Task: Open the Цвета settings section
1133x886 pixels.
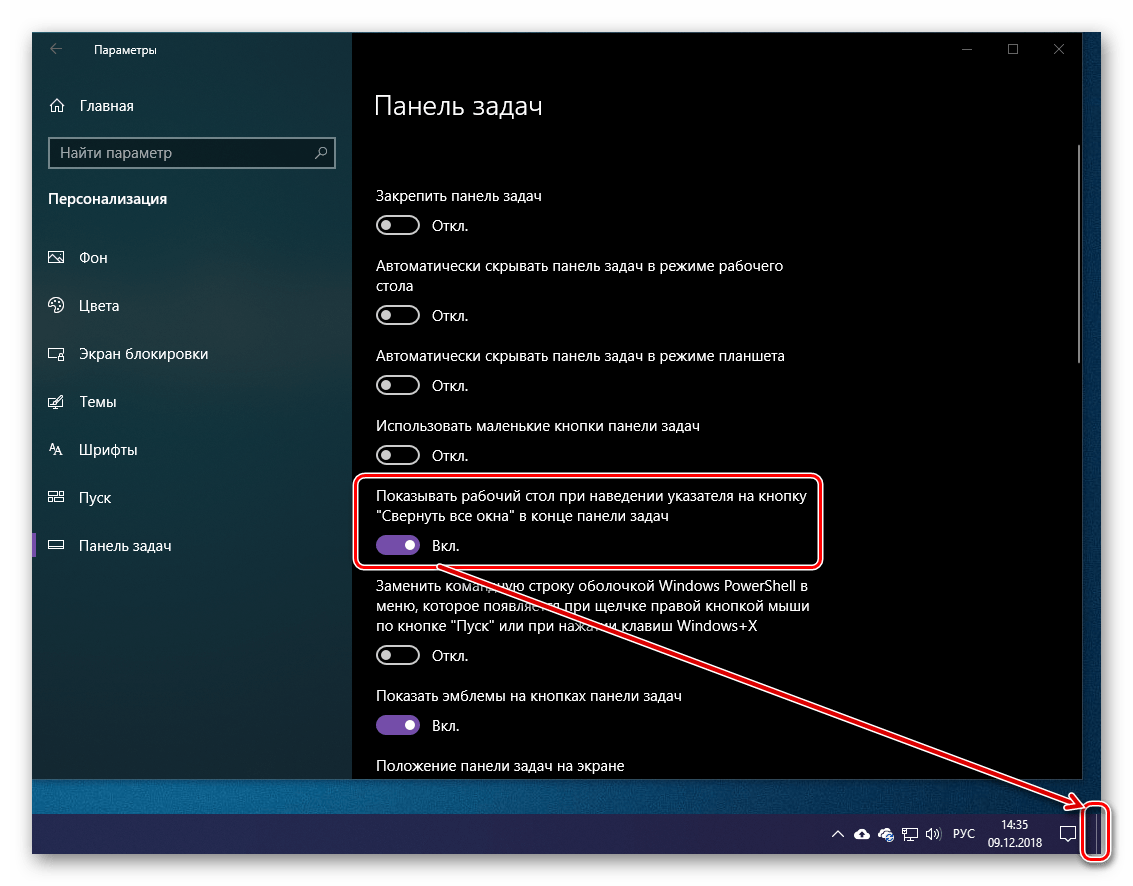Action: tap(99, 306)
